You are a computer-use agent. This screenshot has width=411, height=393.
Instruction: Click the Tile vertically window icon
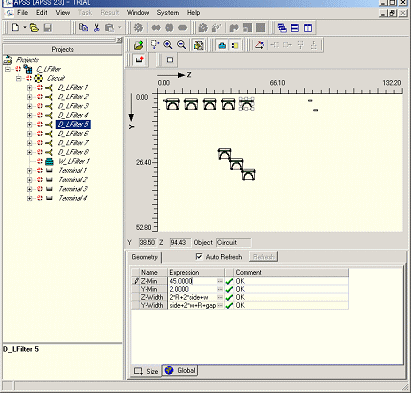pyautogui.click(x=308, y=28)
